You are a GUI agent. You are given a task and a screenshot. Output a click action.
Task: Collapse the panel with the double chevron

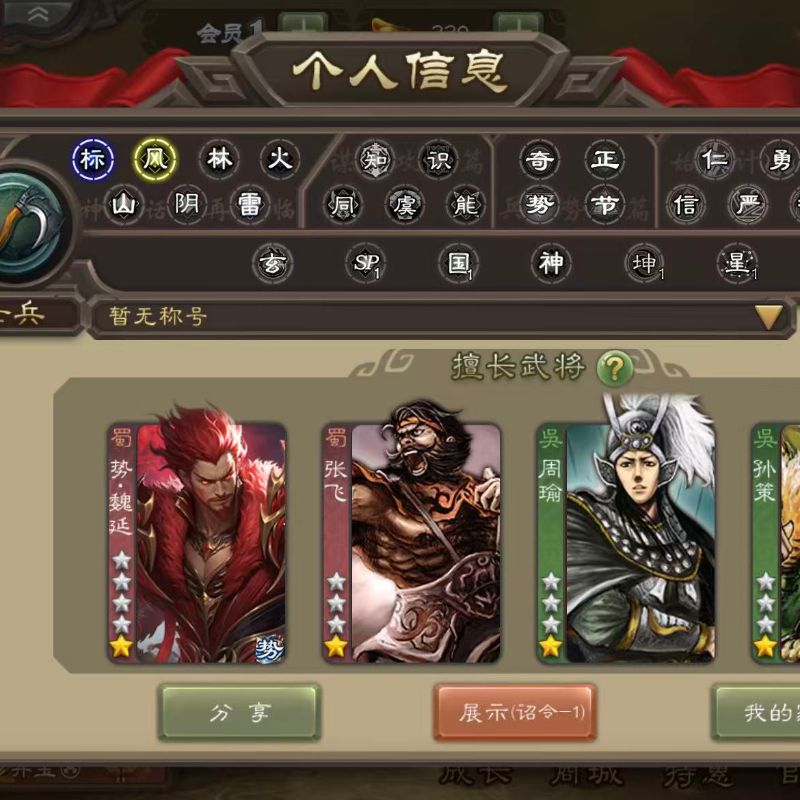click(38, 14)
